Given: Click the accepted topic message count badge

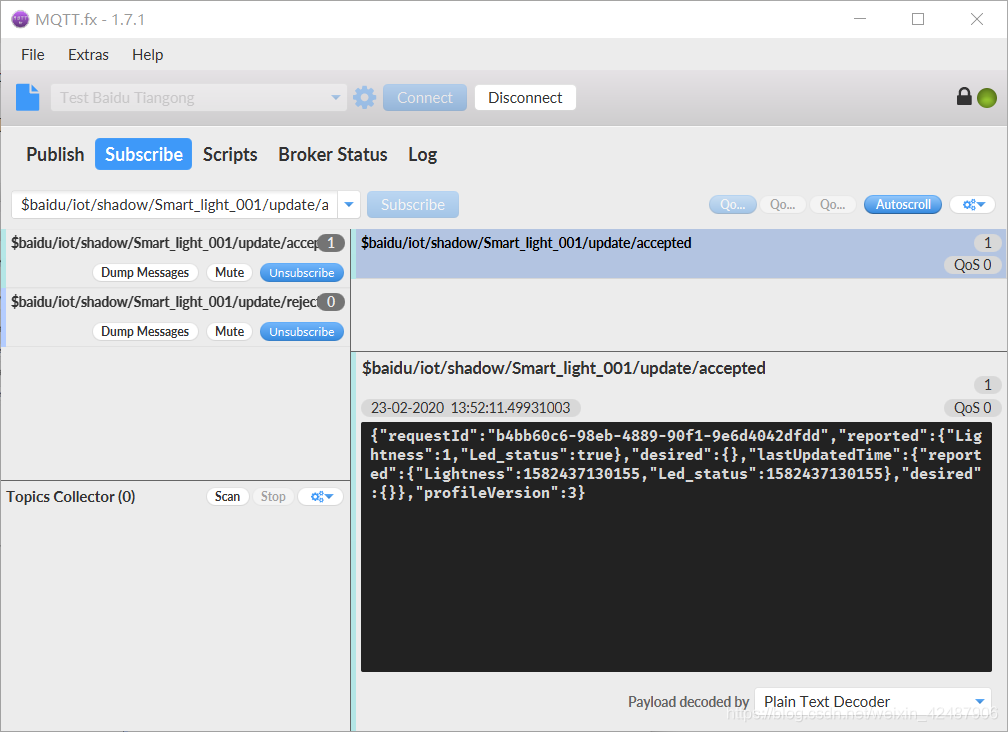Looking at the screenshot, I should click(331, 243).
